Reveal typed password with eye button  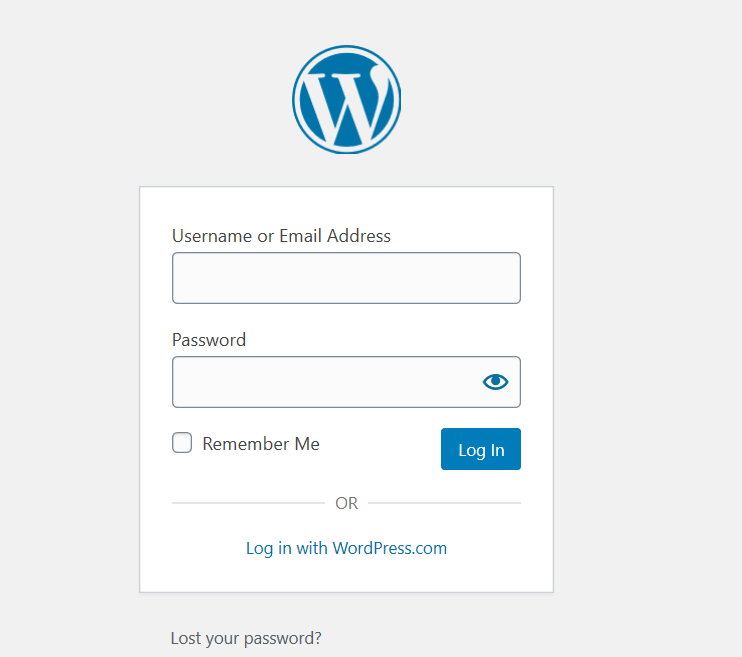pos(495,382)
